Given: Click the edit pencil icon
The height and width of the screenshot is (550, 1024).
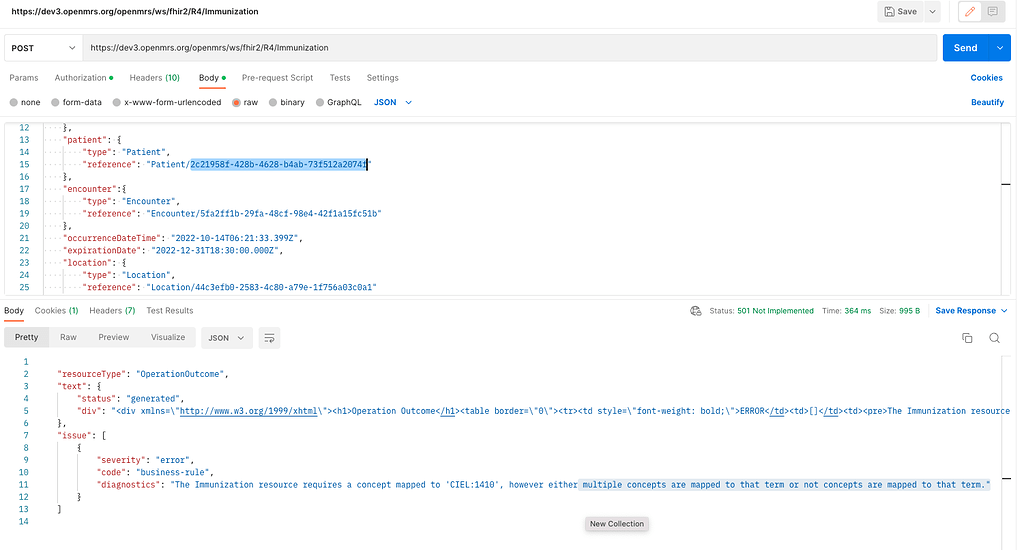Looking at the screenshot, I should (x=968, y=12).
